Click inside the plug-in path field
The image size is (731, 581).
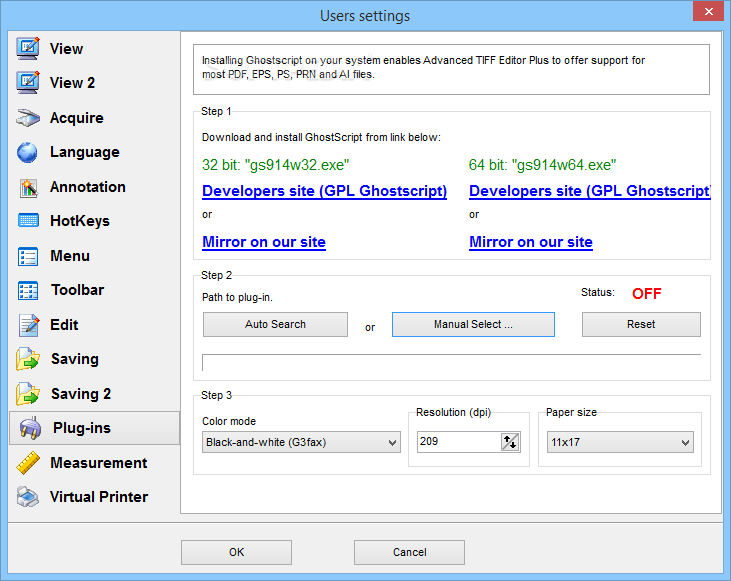click(x=451, y=362)
